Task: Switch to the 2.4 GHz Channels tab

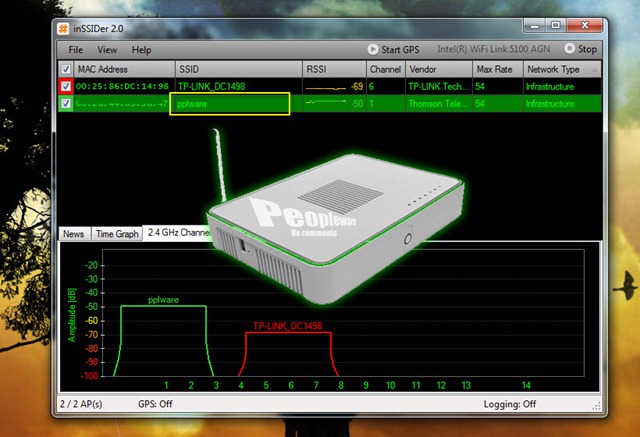Action: pyautogui.click(x=179, y=233)
